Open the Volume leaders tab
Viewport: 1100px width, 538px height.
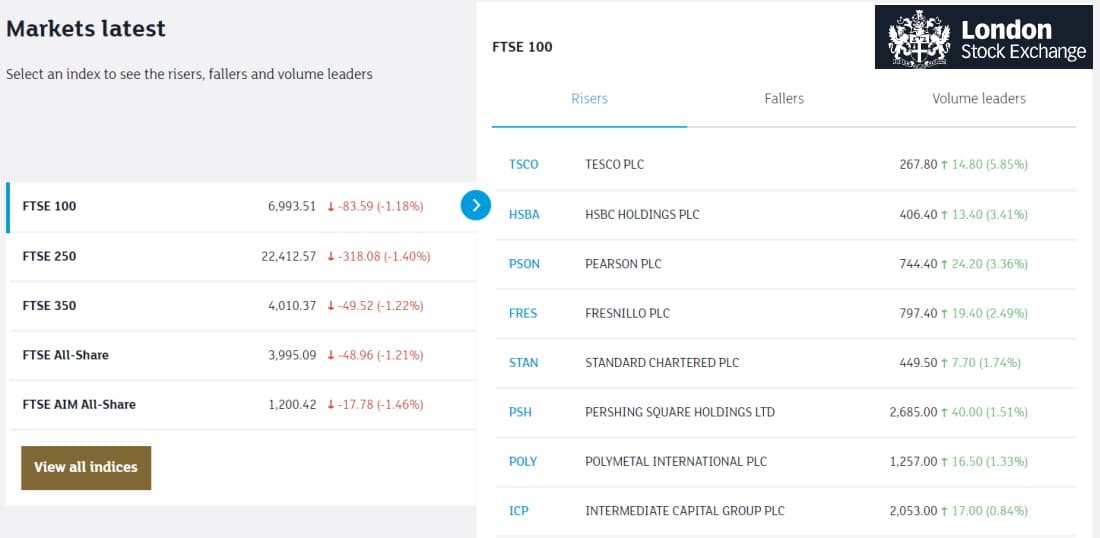[979, 99]
